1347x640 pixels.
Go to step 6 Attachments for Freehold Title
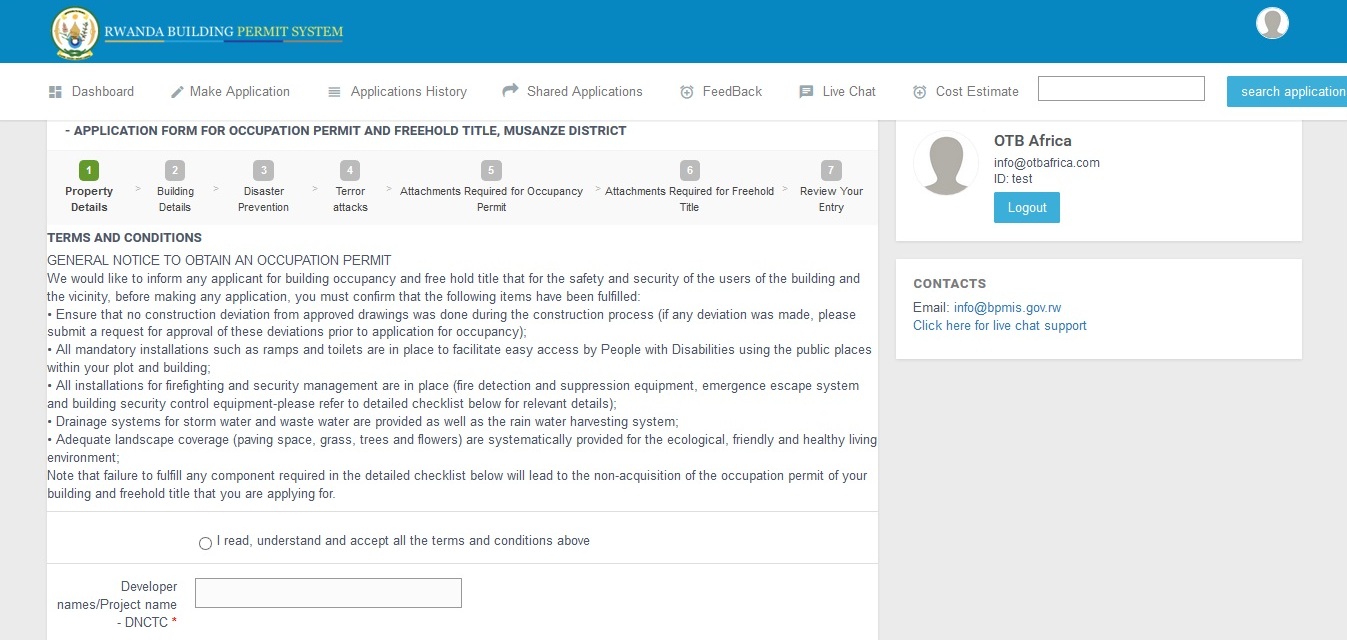pyautogui.click(x=689, y=187)
